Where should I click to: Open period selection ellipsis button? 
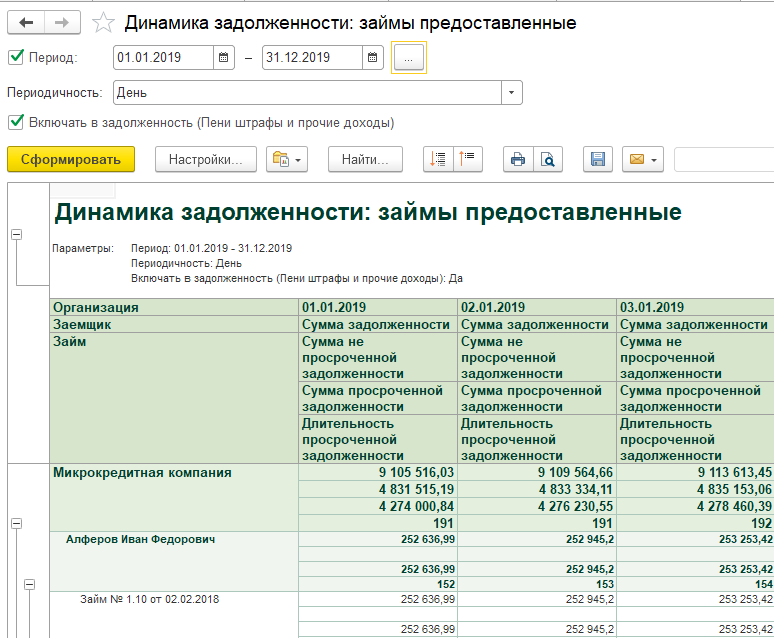click(x=408, y=58)
